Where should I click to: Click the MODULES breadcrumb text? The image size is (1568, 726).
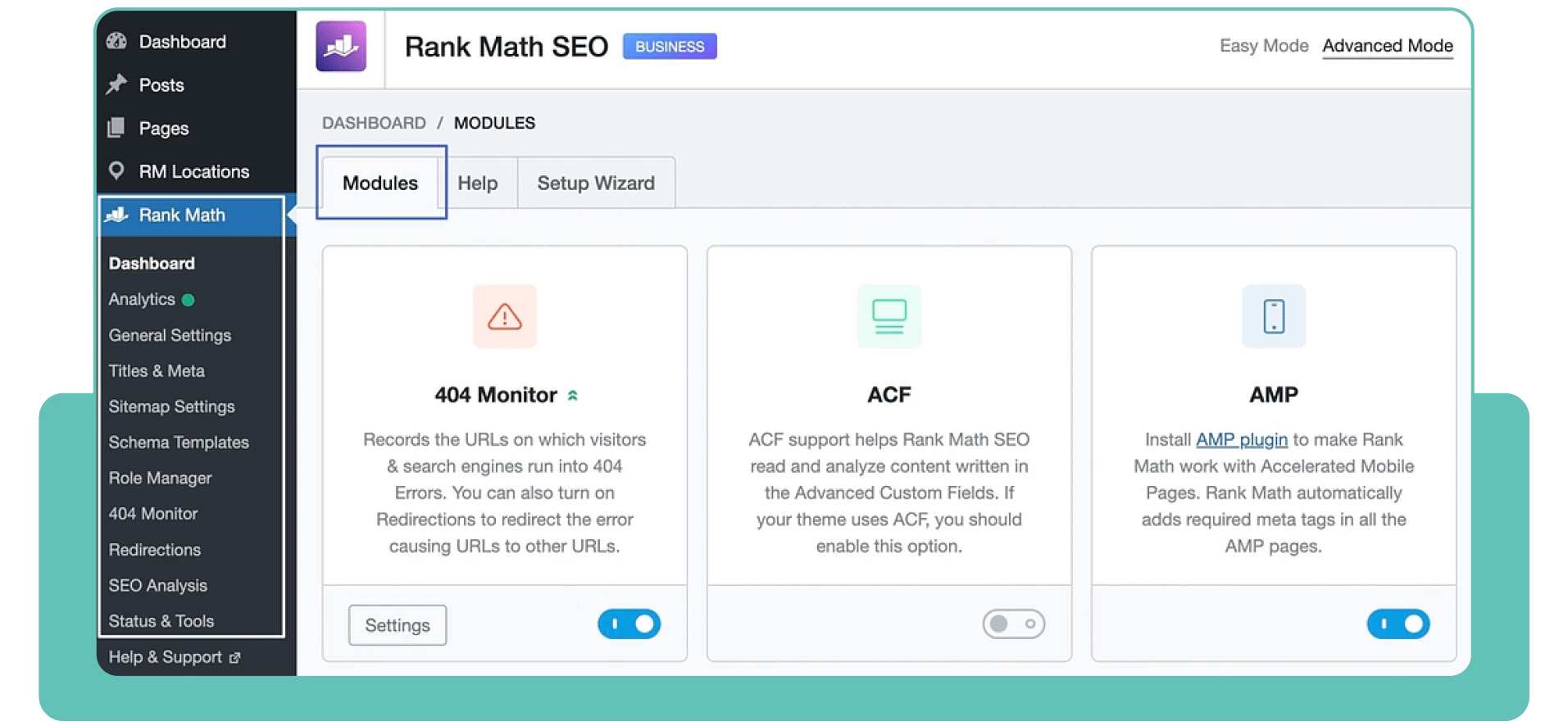[494, 123]
